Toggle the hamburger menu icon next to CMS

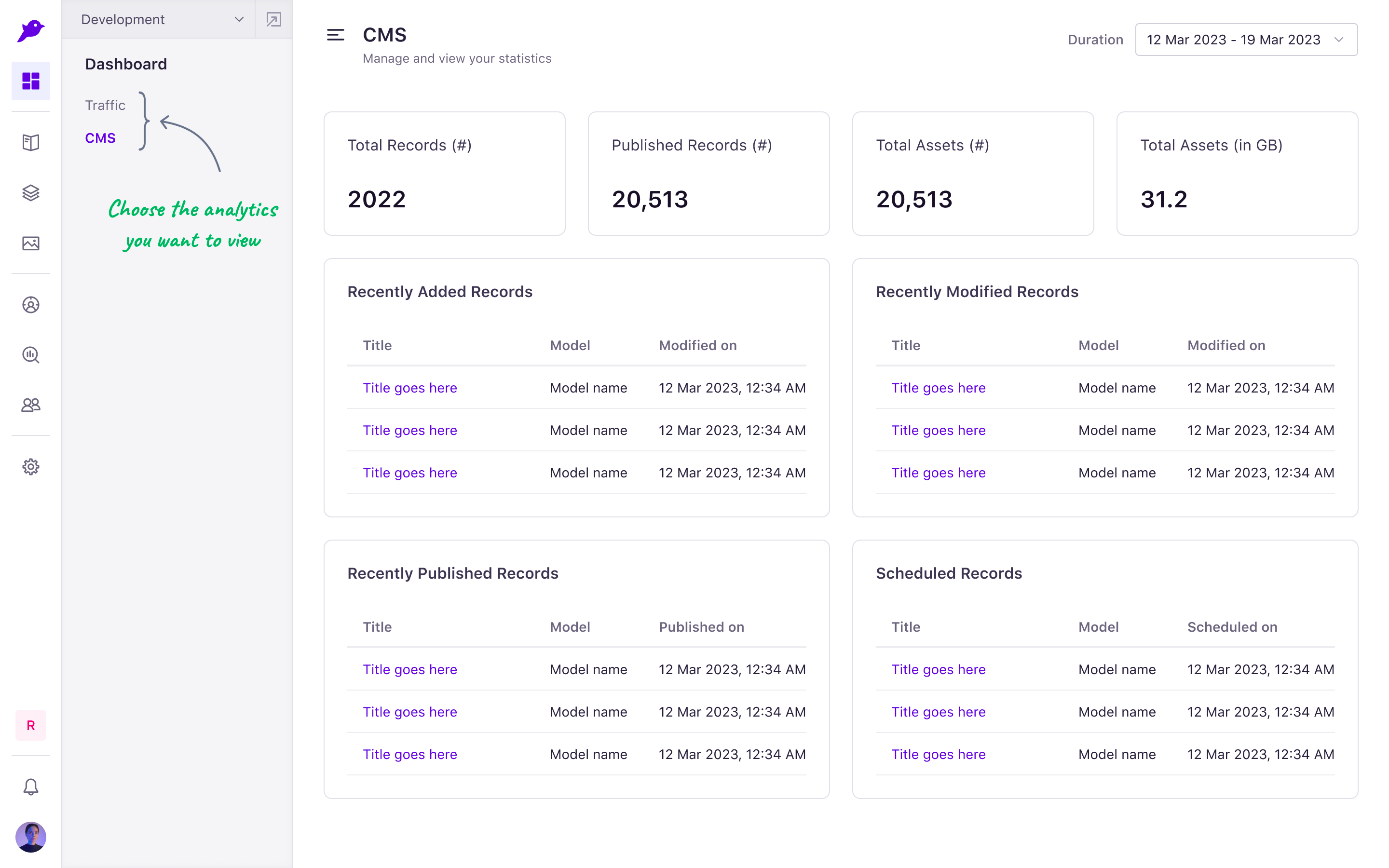[335, 35]
